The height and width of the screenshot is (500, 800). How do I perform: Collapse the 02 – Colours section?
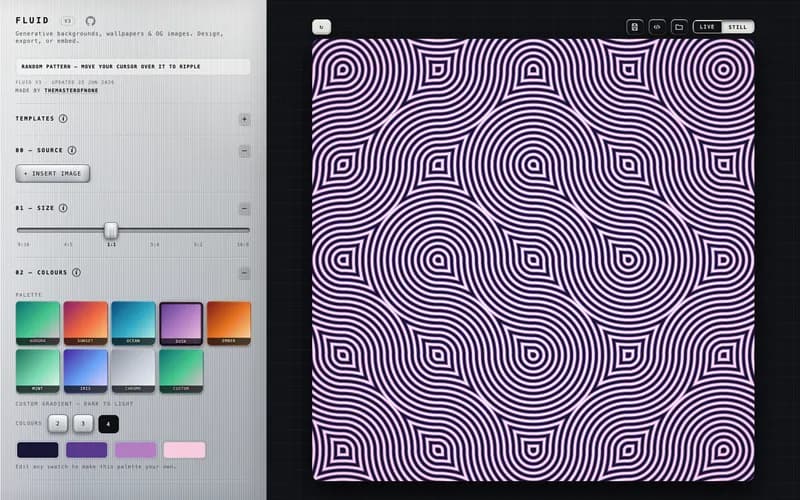244,273
